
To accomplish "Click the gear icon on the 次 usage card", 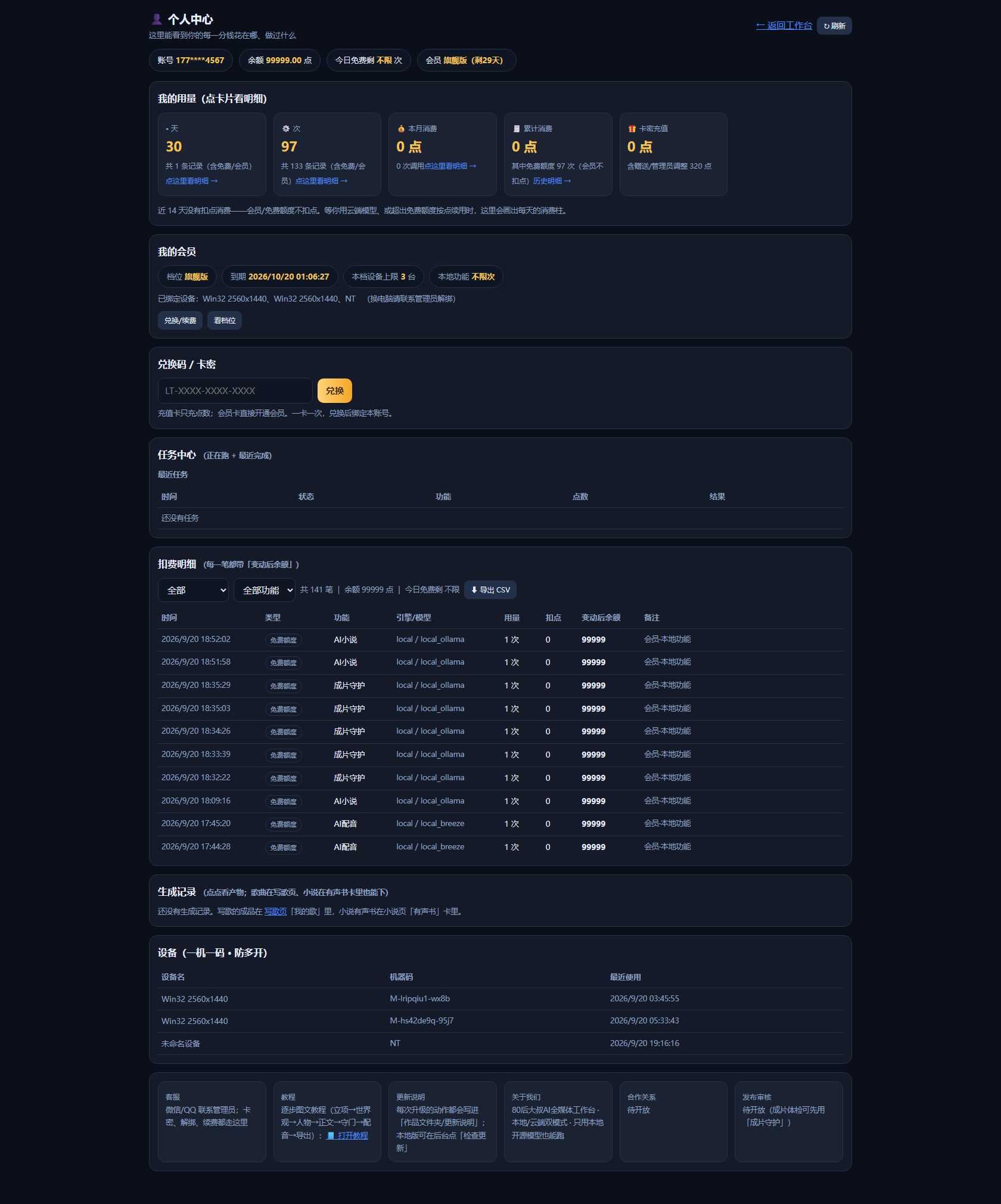I will [285, 129].
